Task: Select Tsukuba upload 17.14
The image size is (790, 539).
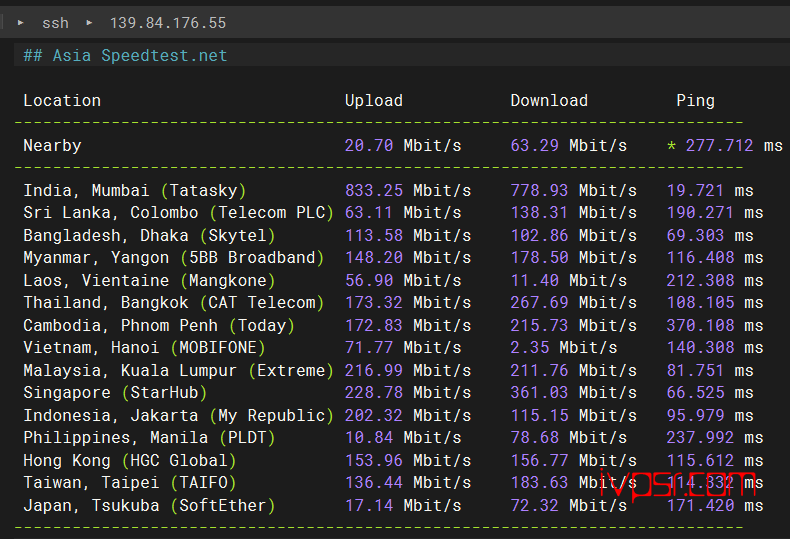Action: [x=369, y=505]
